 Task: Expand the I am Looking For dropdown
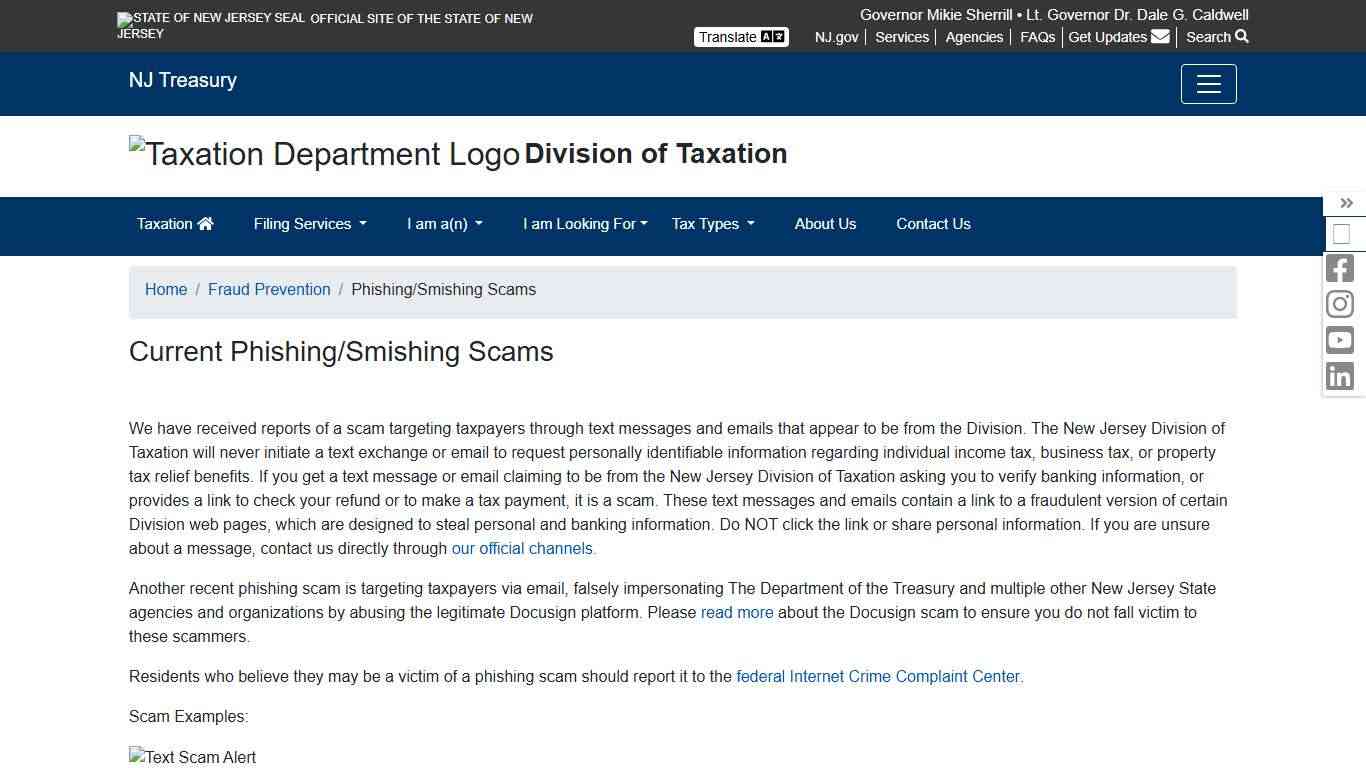585,224
